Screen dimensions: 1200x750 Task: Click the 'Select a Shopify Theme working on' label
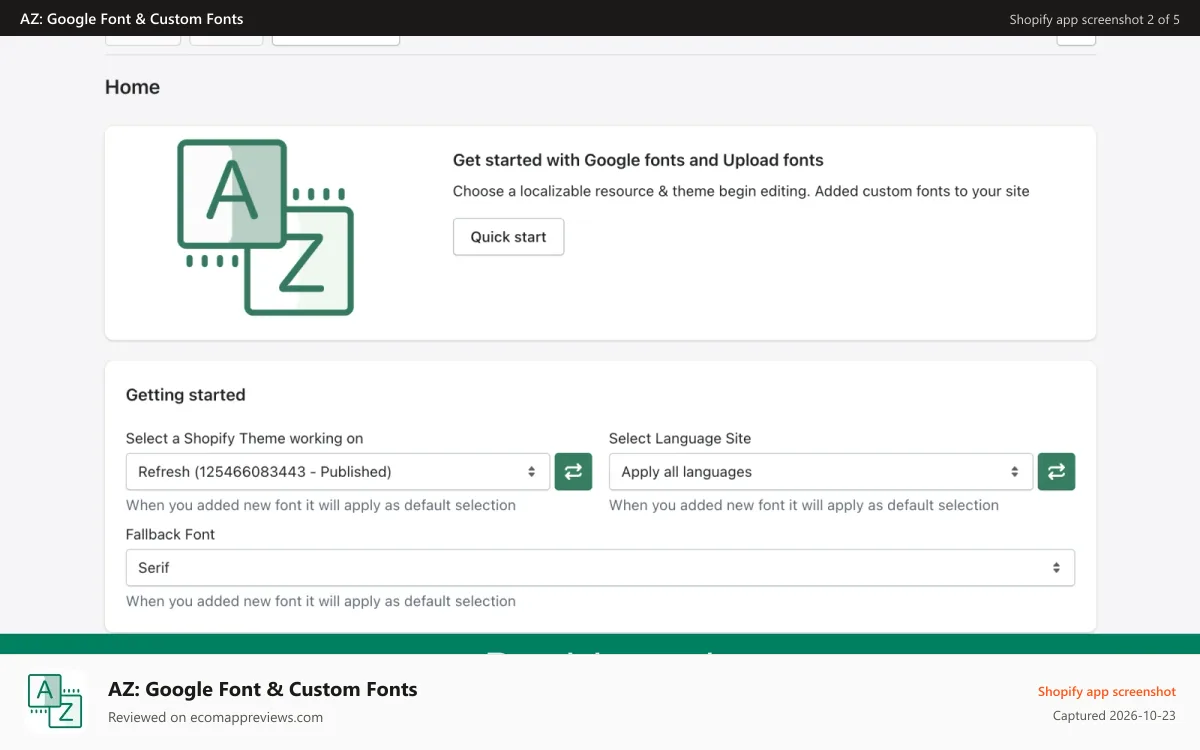pyautogui.click(x=244, y=438)
